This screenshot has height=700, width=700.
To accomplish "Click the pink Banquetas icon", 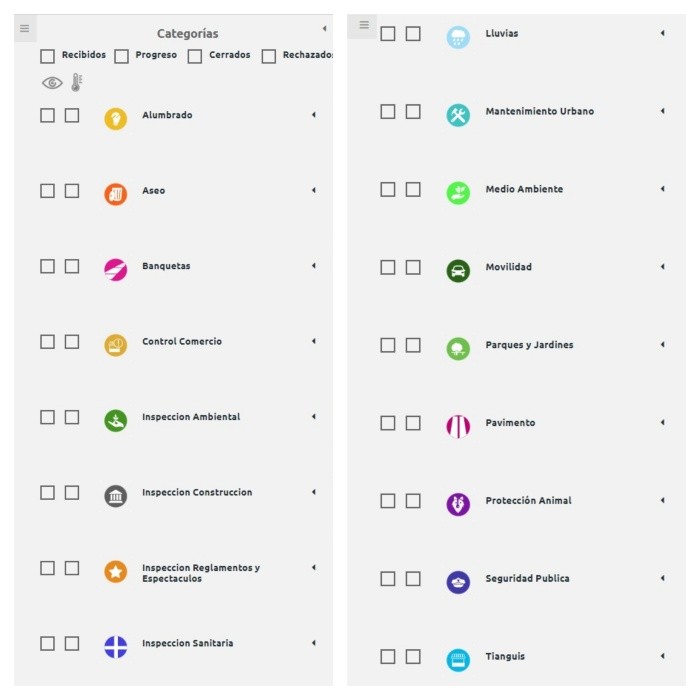I will pyautogui.click(x=116, y=269).
